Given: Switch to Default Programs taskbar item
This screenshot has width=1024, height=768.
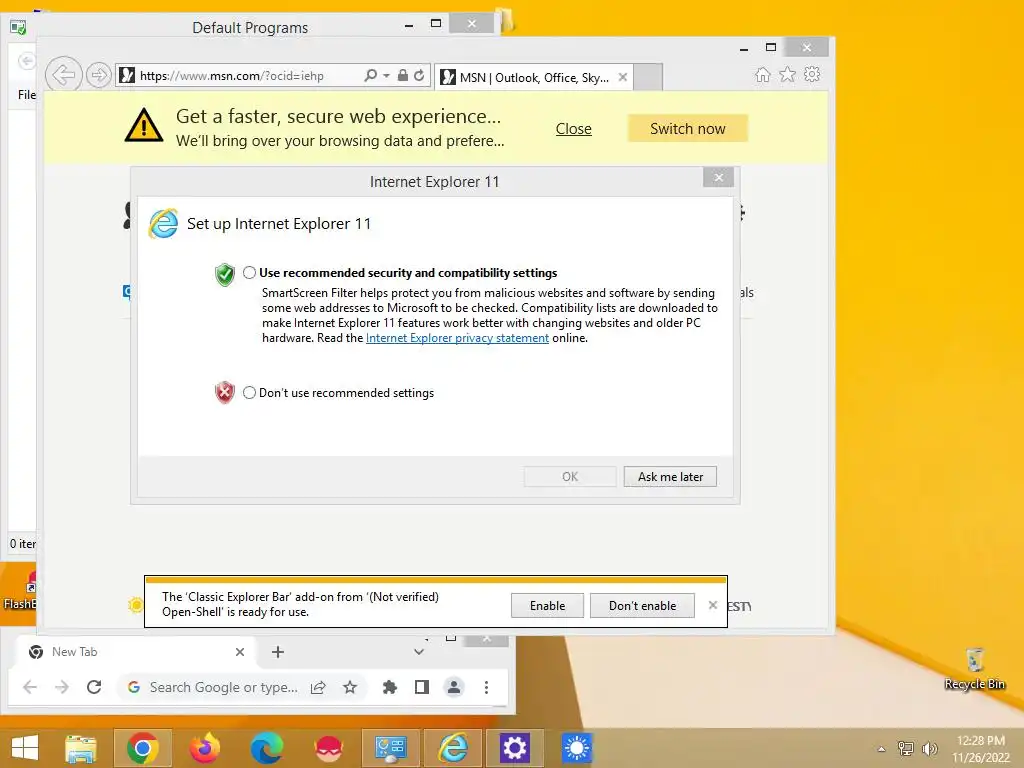Looking at the screenshot, I should (x=391, y=748).
